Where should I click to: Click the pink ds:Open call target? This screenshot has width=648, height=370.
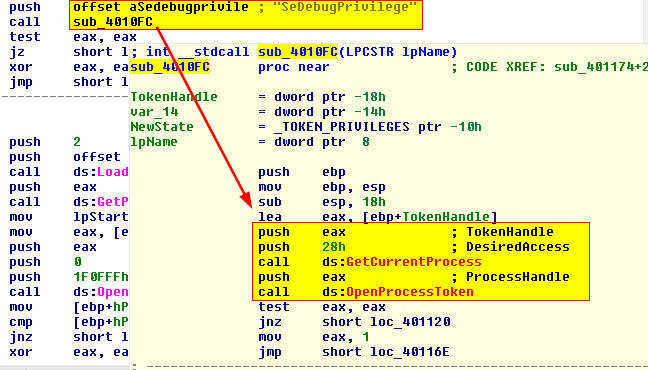[x=101, y=292]
